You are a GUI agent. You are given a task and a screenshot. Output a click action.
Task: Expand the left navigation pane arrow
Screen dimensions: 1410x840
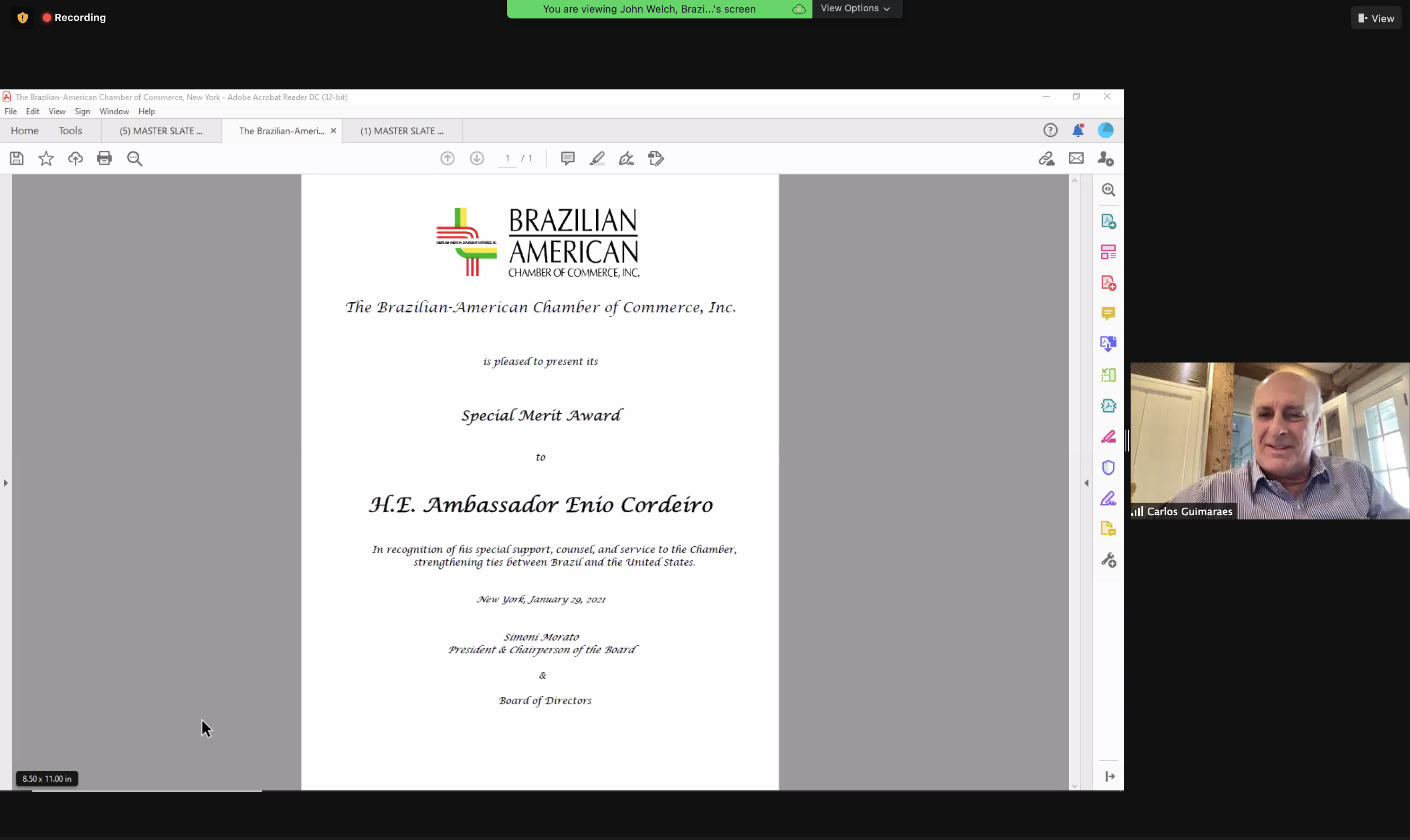point(5,483)
